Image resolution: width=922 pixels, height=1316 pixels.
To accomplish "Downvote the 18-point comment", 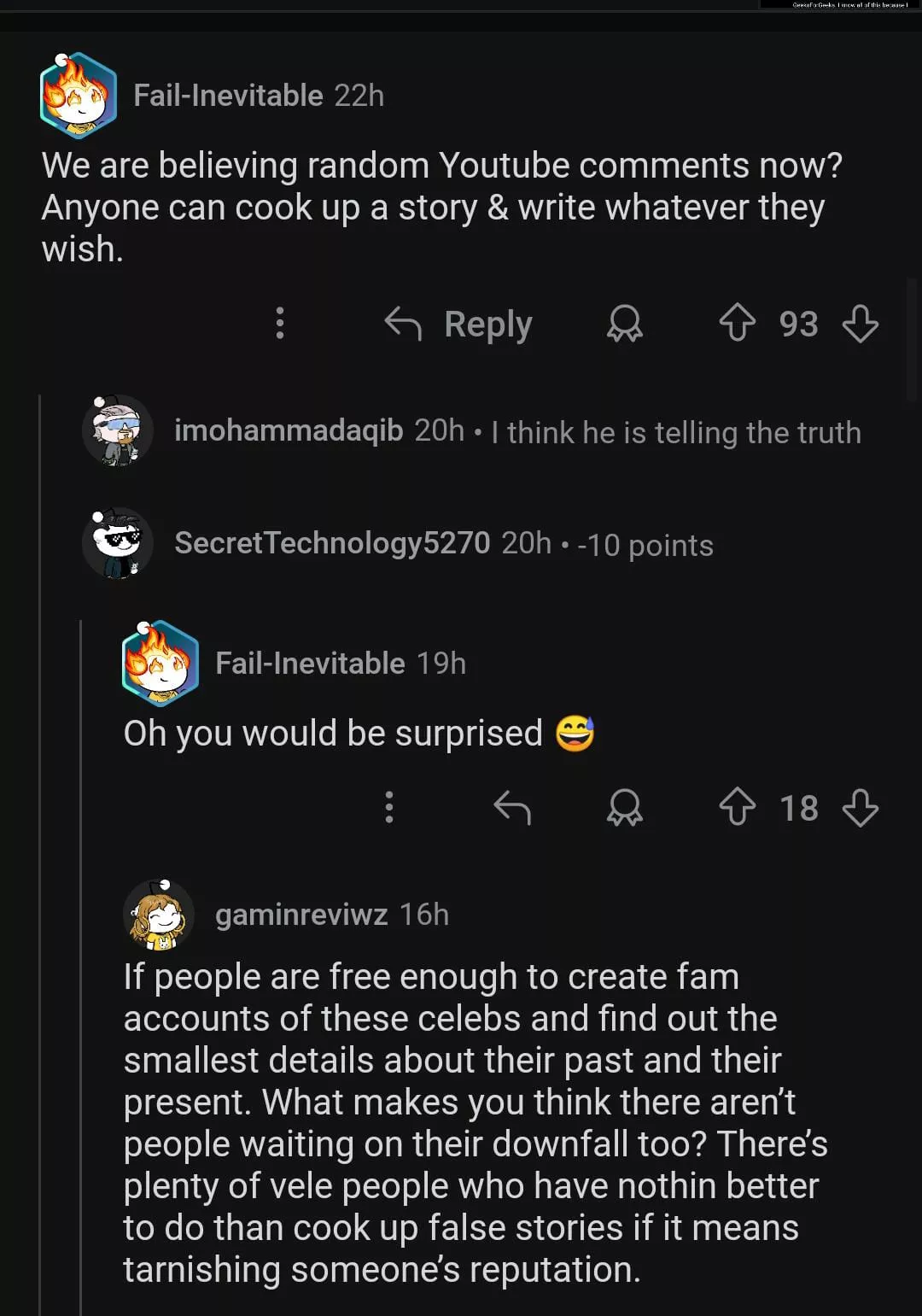I will tap(860, 807).
